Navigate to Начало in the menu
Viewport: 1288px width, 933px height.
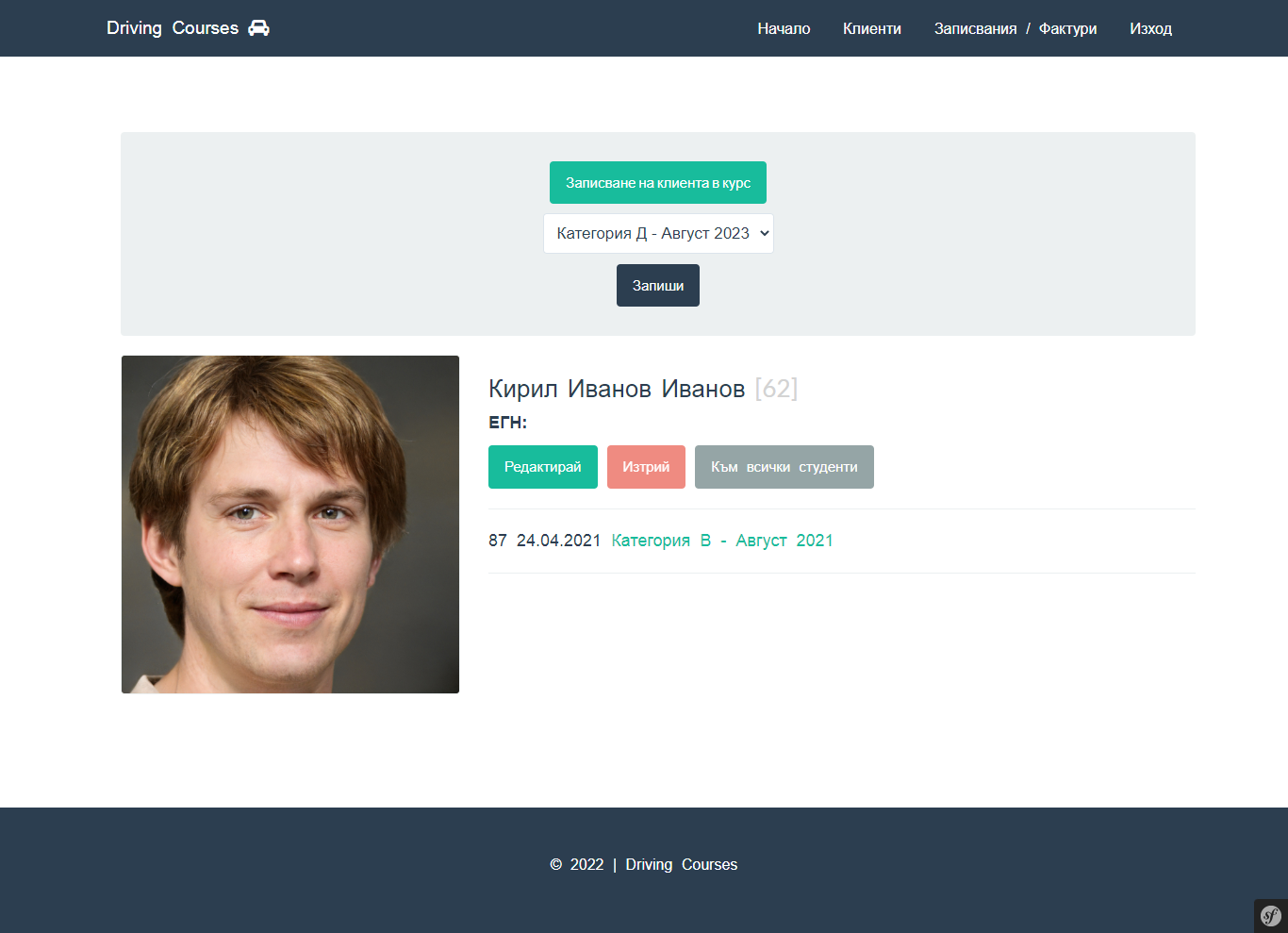click(x=784, y=28)
